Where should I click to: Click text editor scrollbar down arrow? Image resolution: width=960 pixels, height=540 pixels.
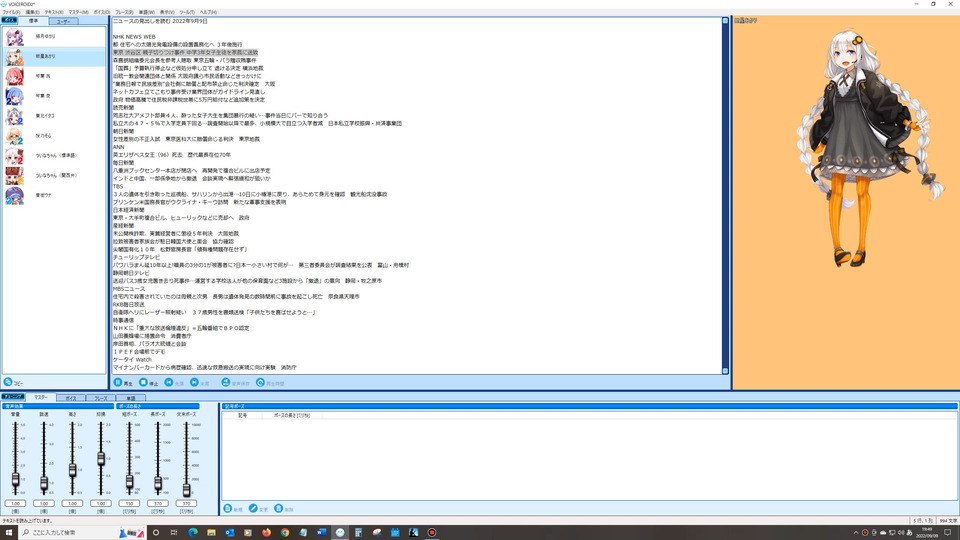click(726, 371)
